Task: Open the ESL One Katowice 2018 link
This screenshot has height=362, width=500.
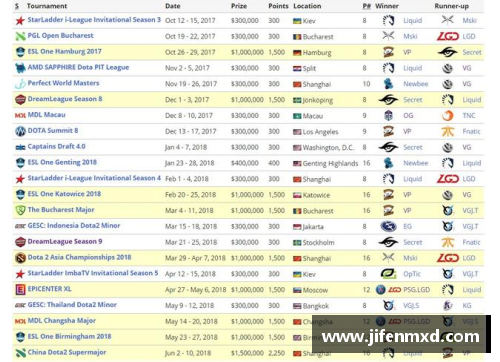Action: coord(64,194)
